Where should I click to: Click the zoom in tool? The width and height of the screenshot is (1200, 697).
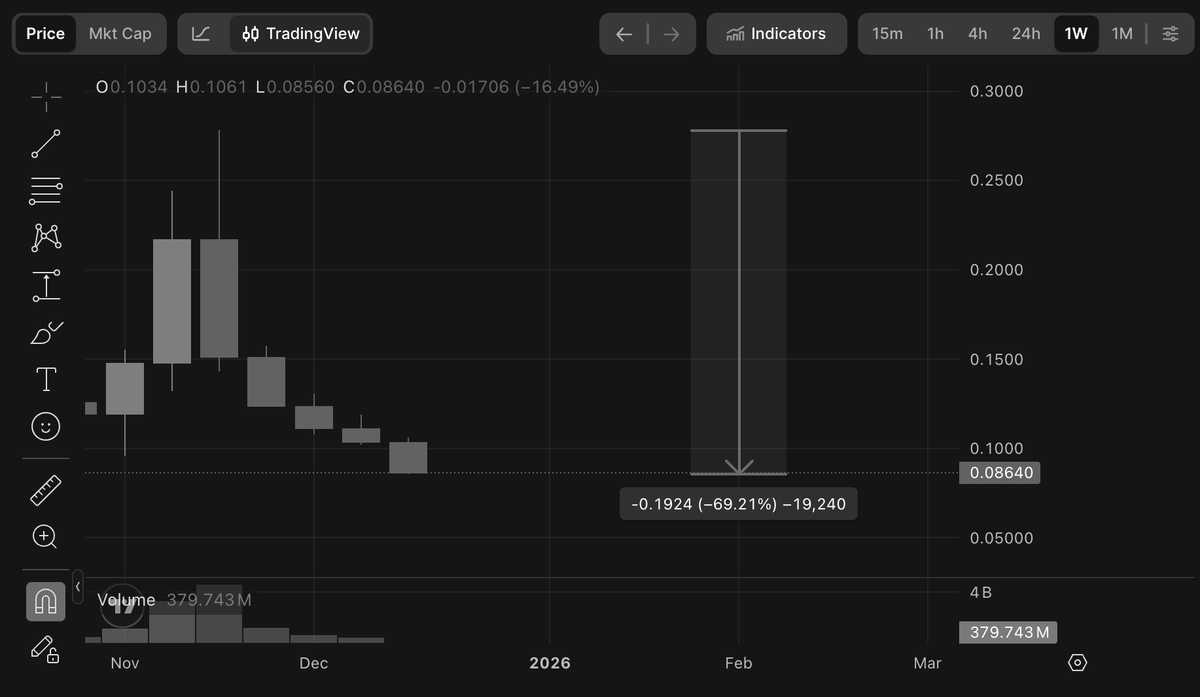point(46,537)
